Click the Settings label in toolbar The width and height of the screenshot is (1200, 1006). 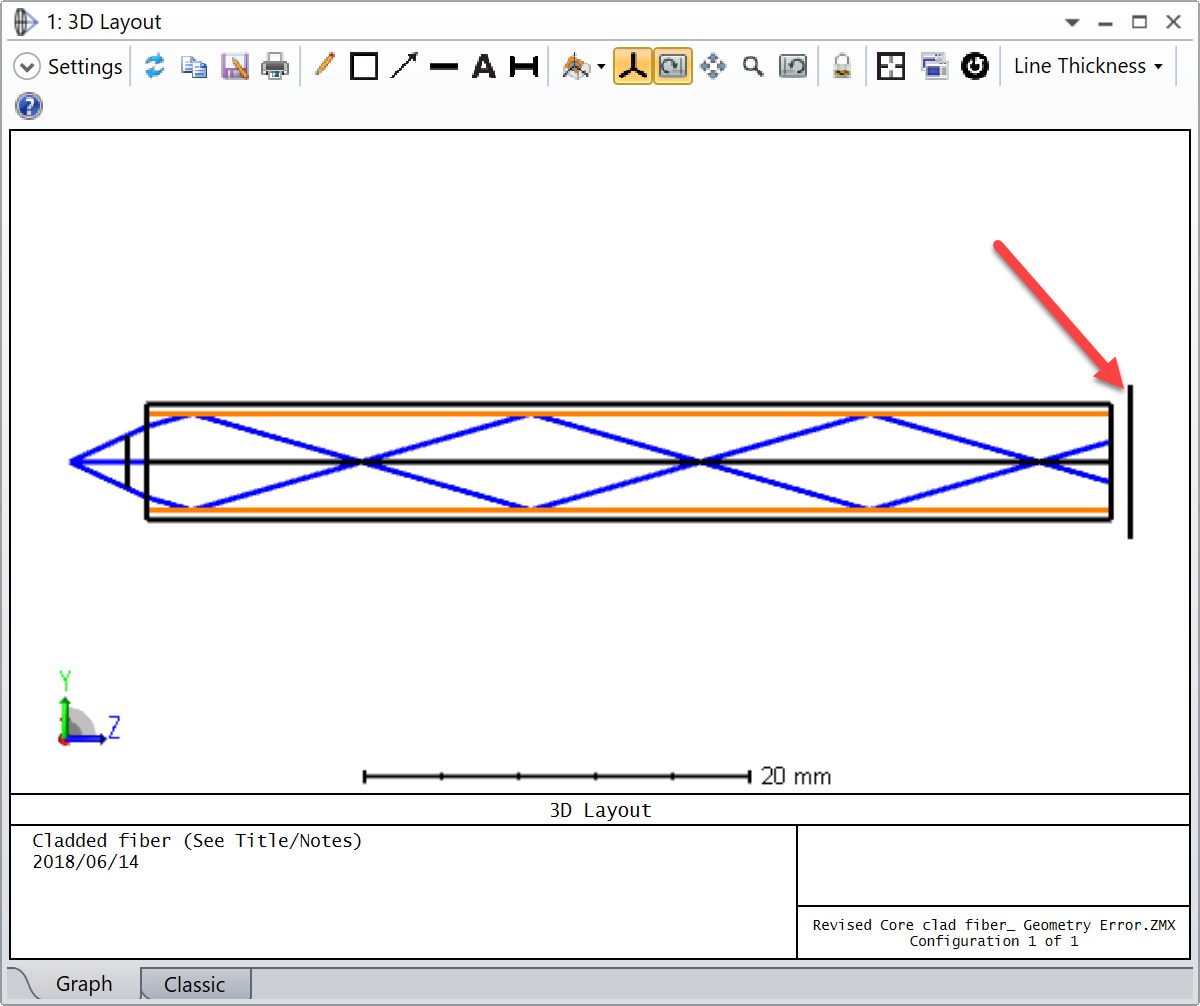pos(85,67)
